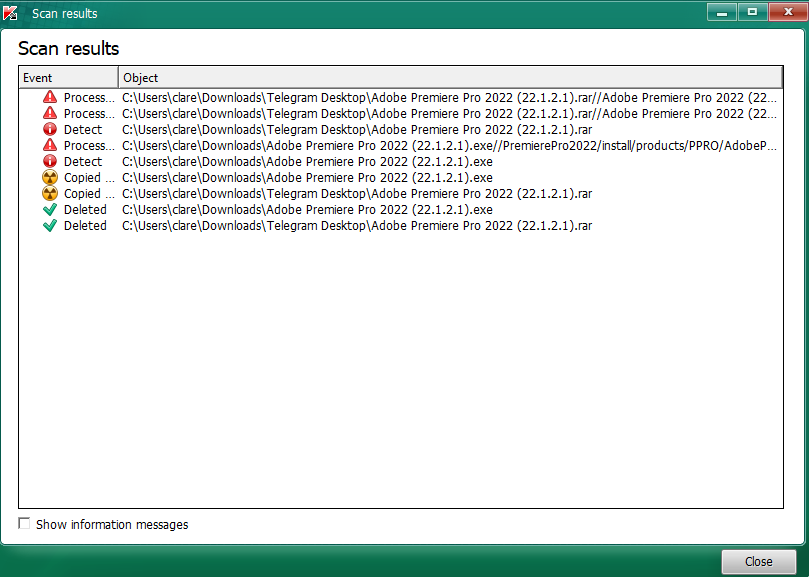Click warning triangle icon of first Process row
The height and width of the screenshot is (577, 809).
pyautogui.click(x=50, y=97)
